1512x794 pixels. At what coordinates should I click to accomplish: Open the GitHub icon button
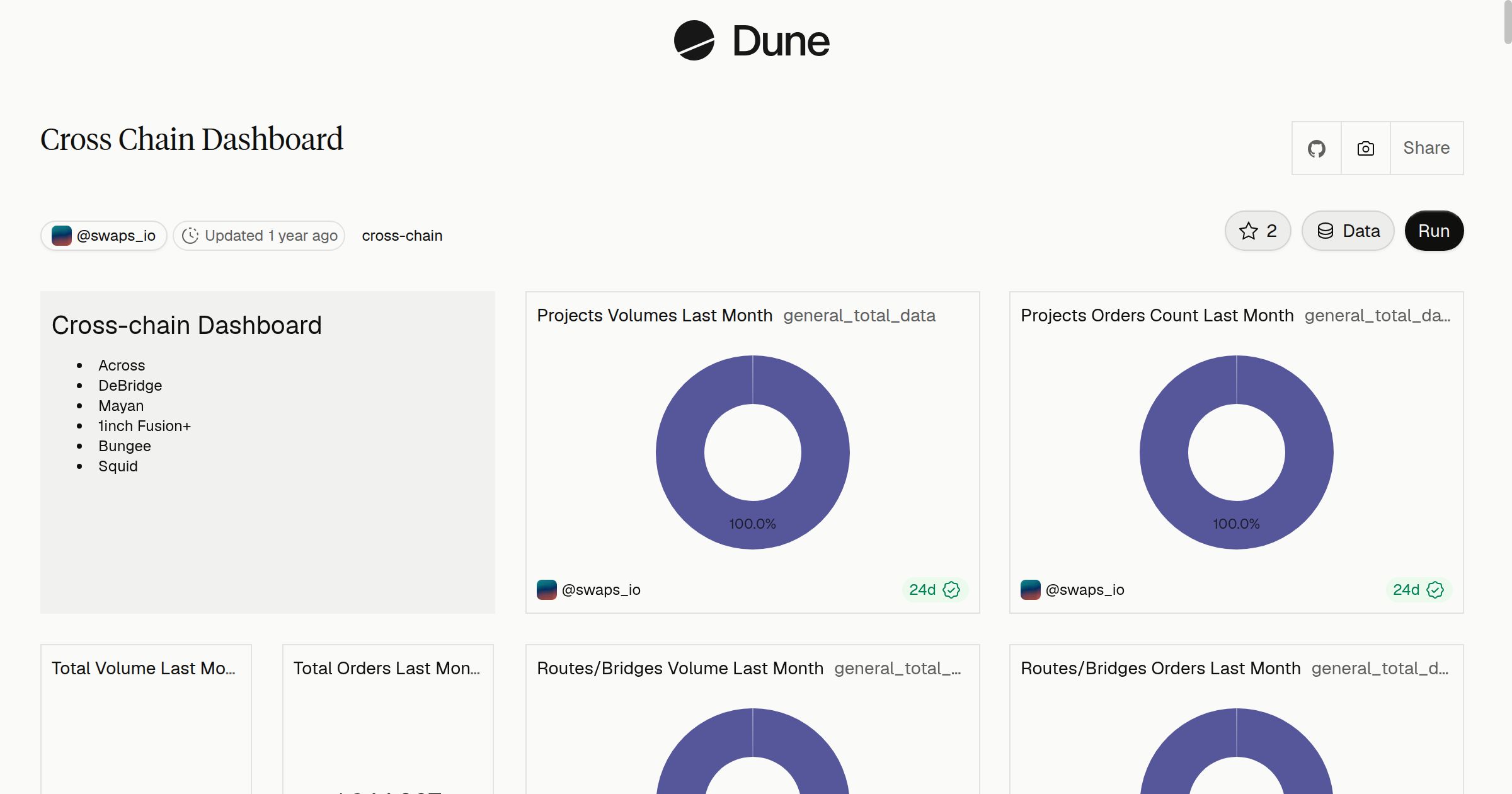point(1316,148)
